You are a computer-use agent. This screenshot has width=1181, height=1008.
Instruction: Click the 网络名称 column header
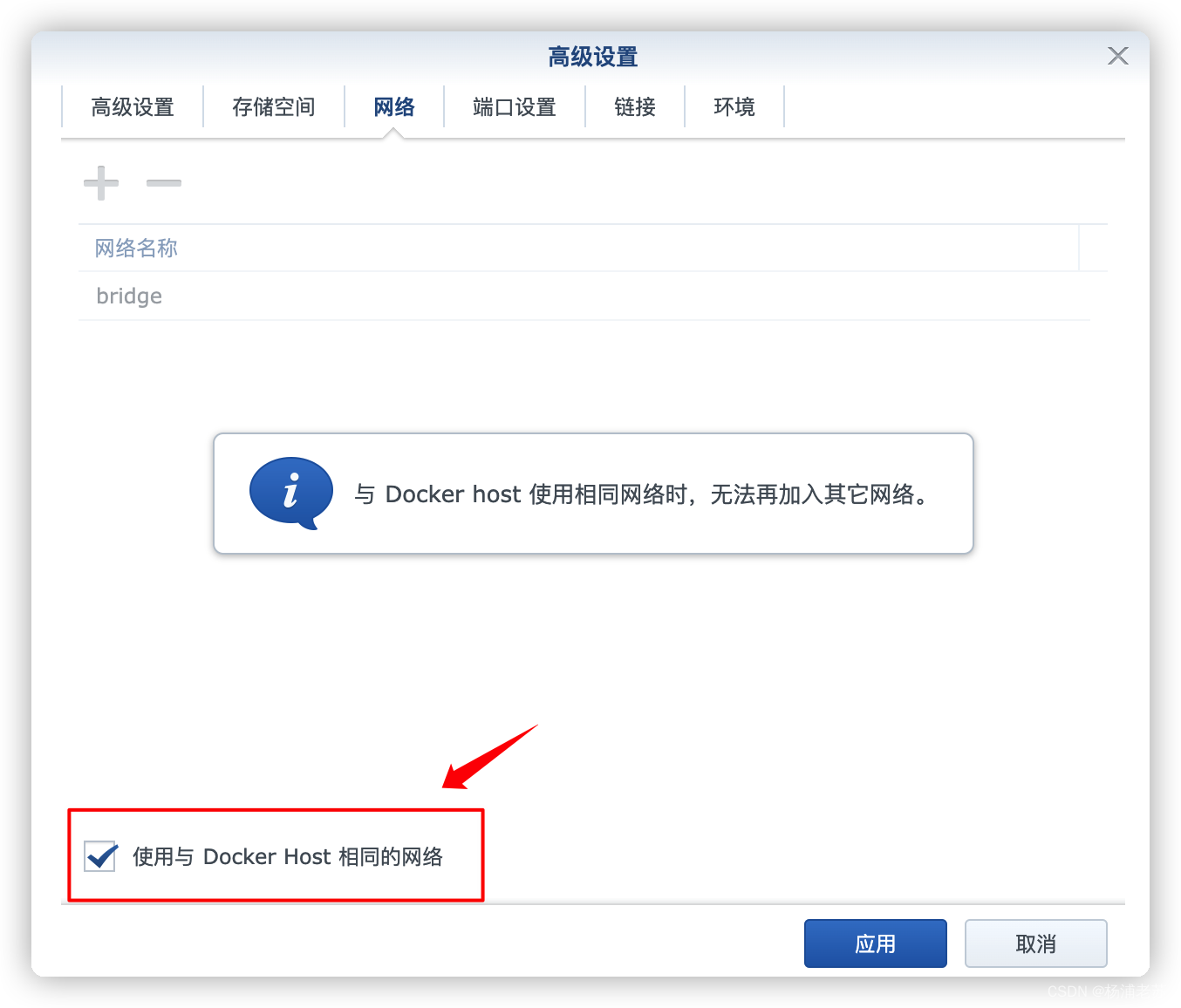pyautogui.click(x=578, y=249)
